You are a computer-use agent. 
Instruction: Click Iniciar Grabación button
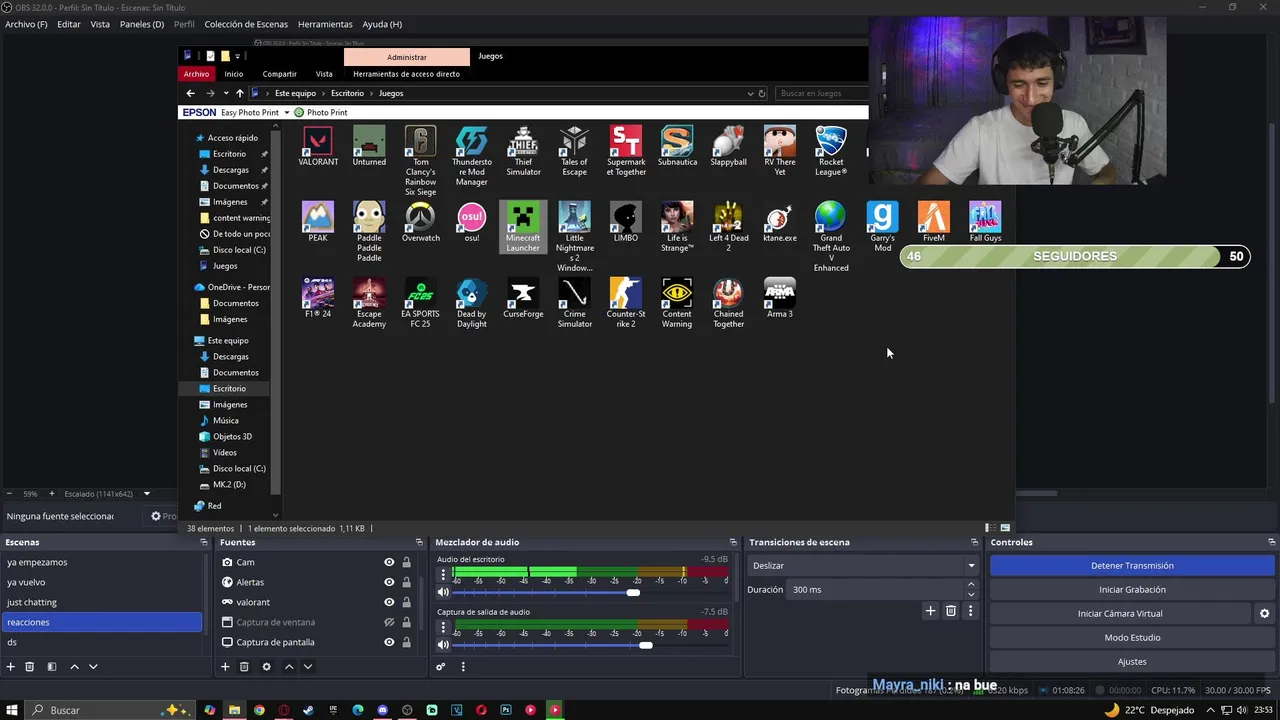(x=1132, y=589)
